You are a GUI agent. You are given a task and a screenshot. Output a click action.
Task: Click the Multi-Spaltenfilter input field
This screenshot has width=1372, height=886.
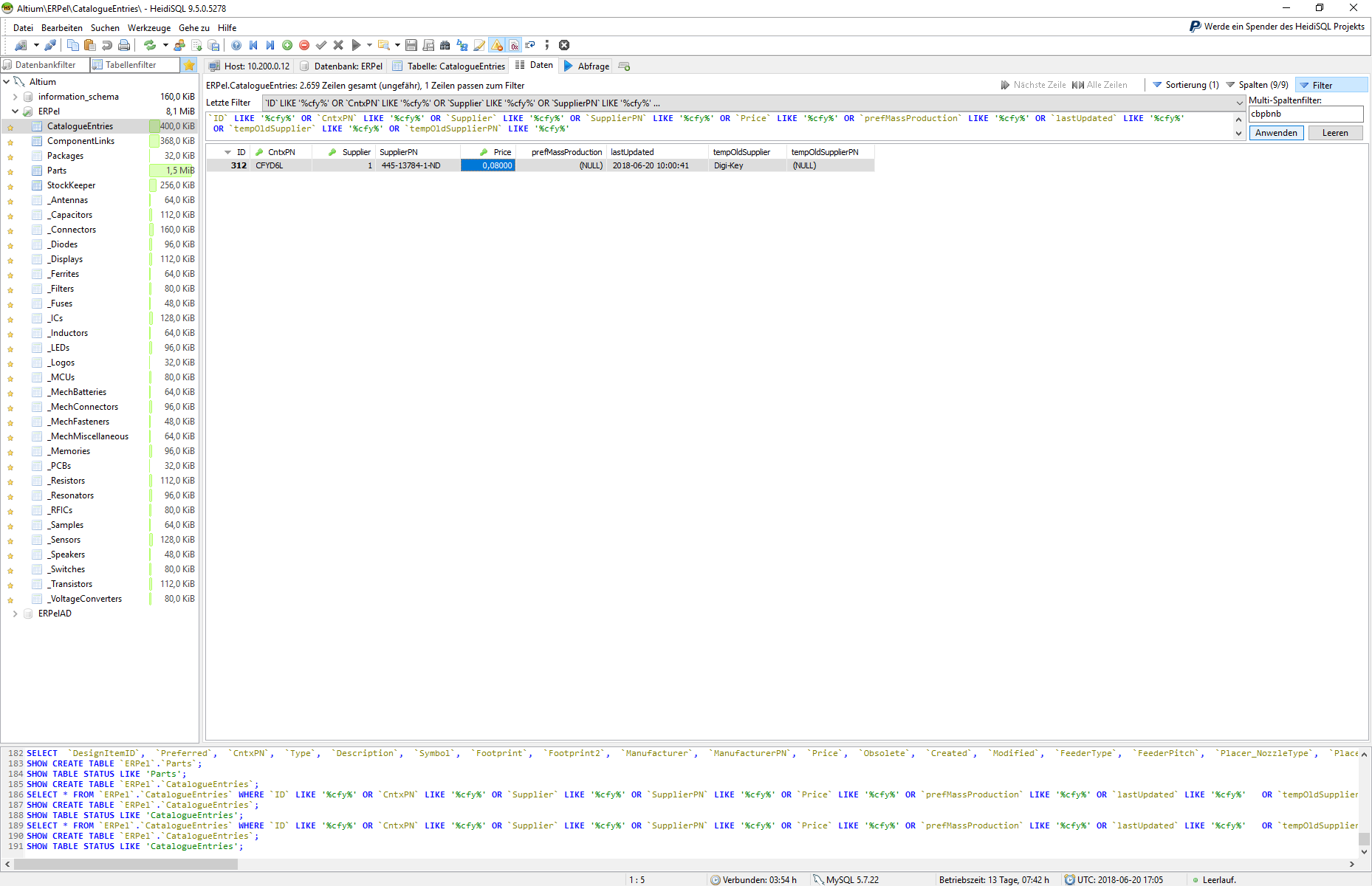[x=1306, y=114]
